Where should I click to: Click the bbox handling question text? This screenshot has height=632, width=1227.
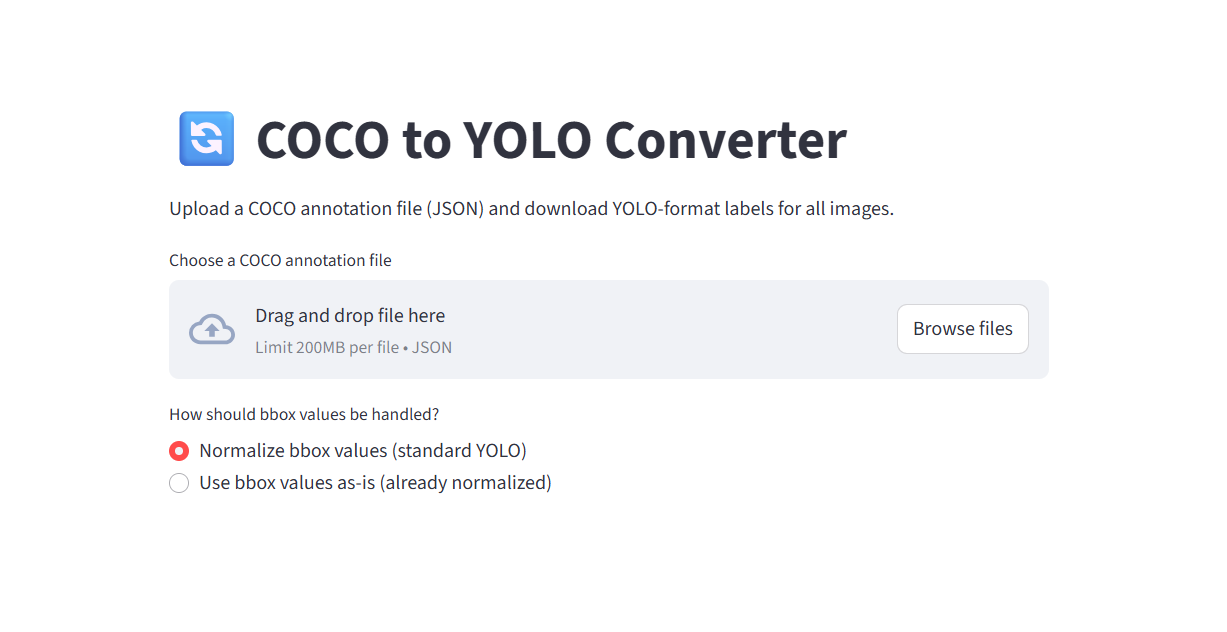pos(304,414)
